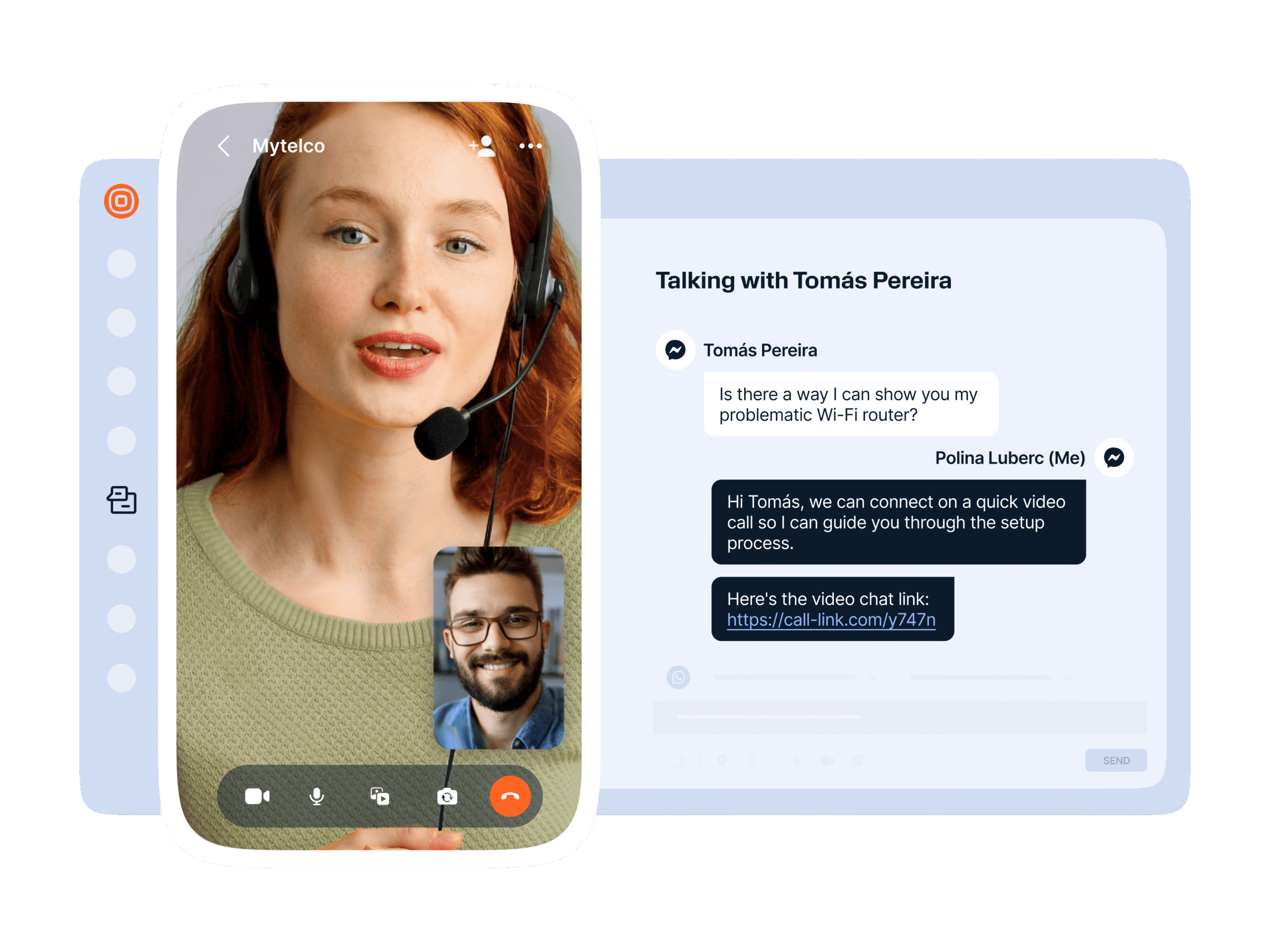Flip the camera with the switch-camera icon

pyautogui.click(x=446, y=796)
